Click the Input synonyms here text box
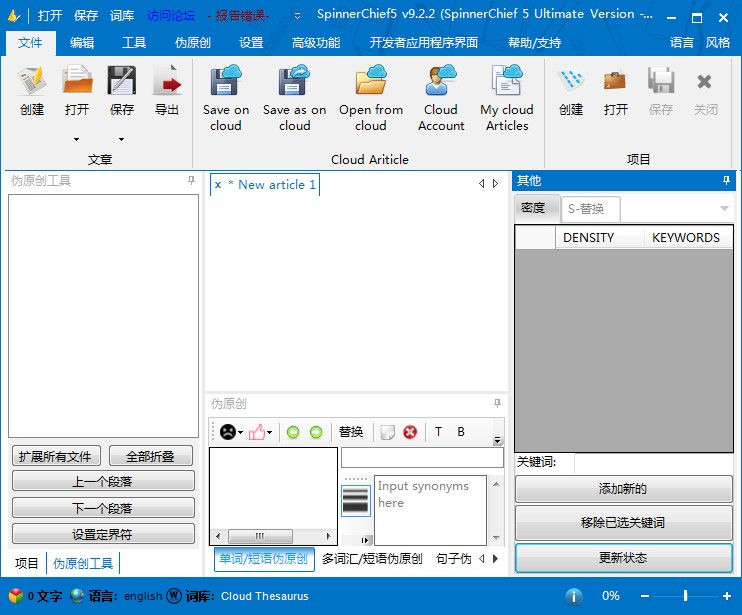The image size is (742, 615). pos(430,510)
